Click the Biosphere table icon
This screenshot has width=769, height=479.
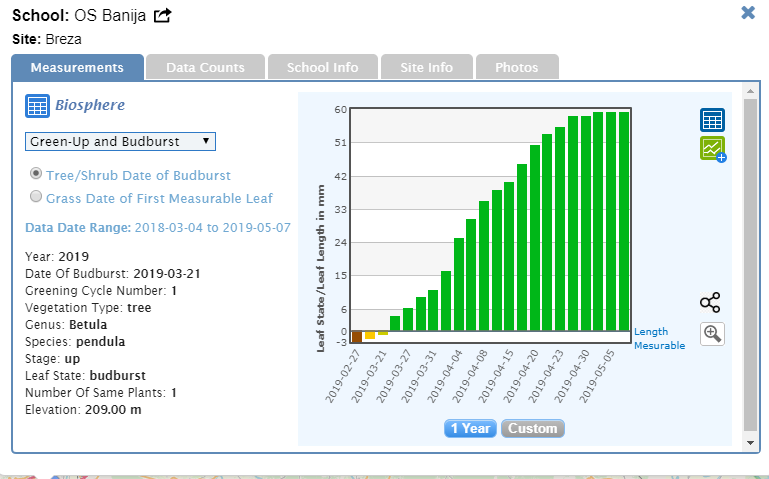(37, 106)
